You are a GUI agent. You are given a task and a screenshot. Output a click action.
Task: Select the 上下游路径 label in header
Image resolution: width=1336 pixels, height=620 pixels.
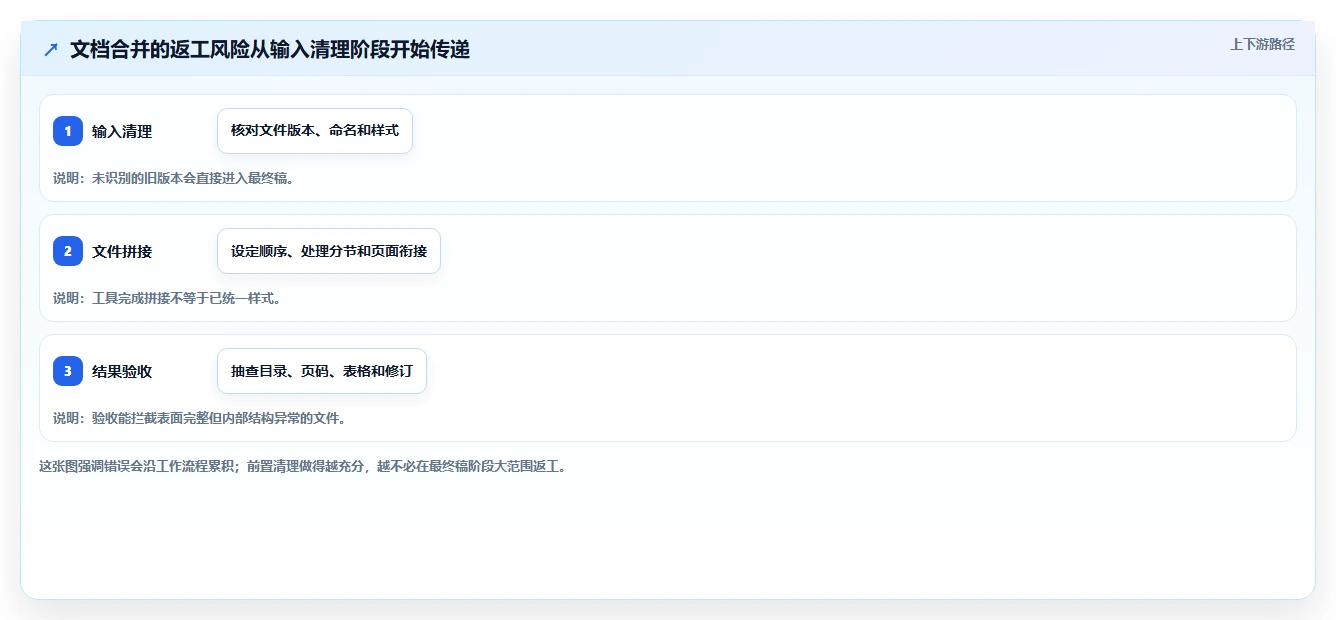tap(1262, 44)
